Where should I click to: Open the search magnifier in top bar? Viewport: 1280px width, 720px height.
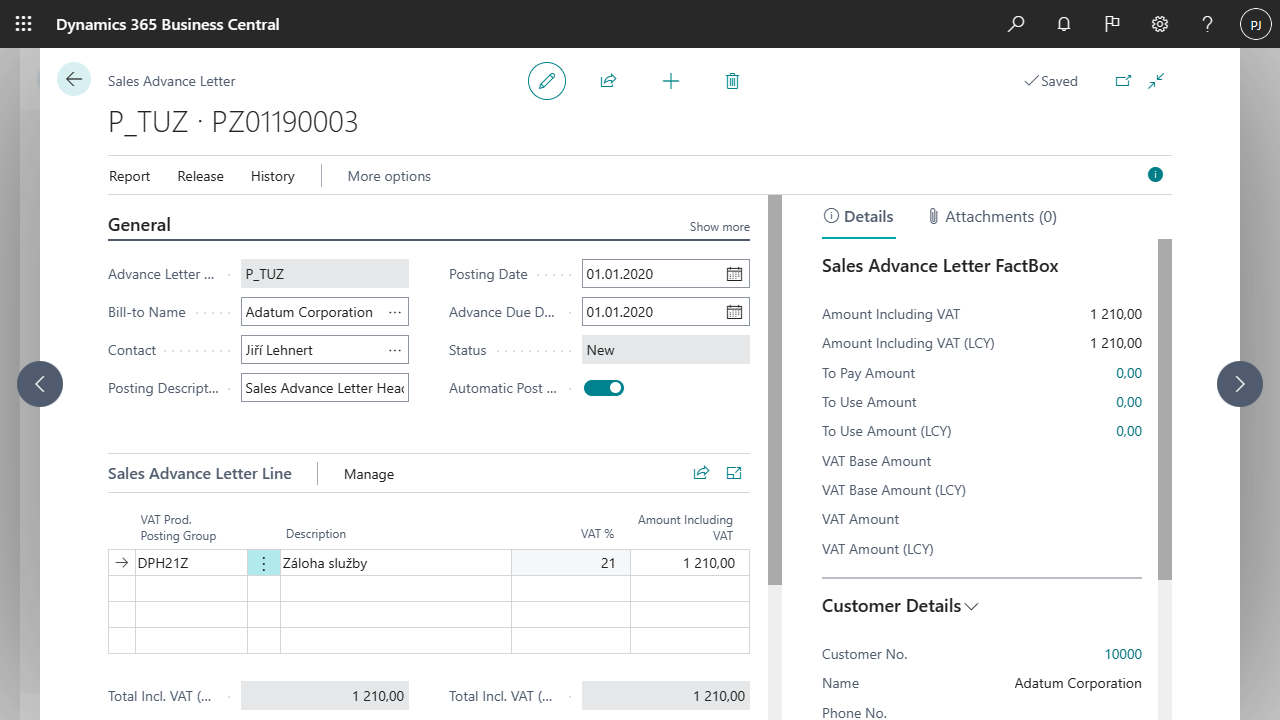pos(1016,24)
